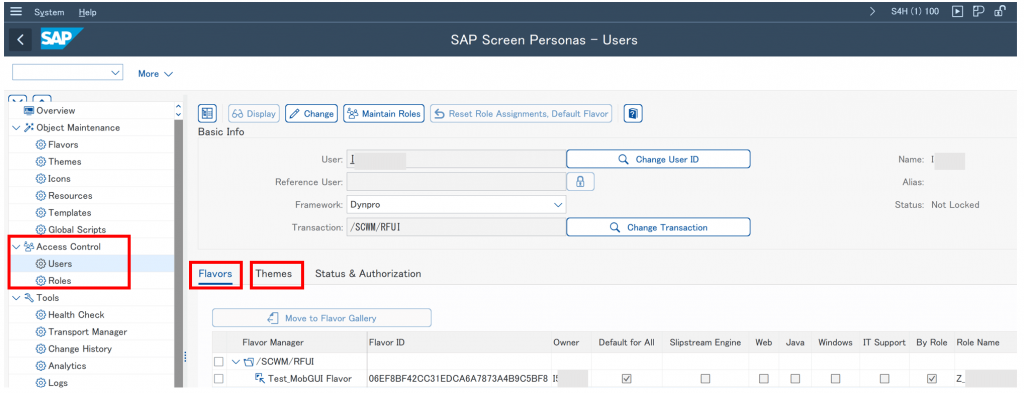1024x393 pixels.
Task: Toggle Default for All checkbox for Test_MobGUI
Action: click(626, 379)
